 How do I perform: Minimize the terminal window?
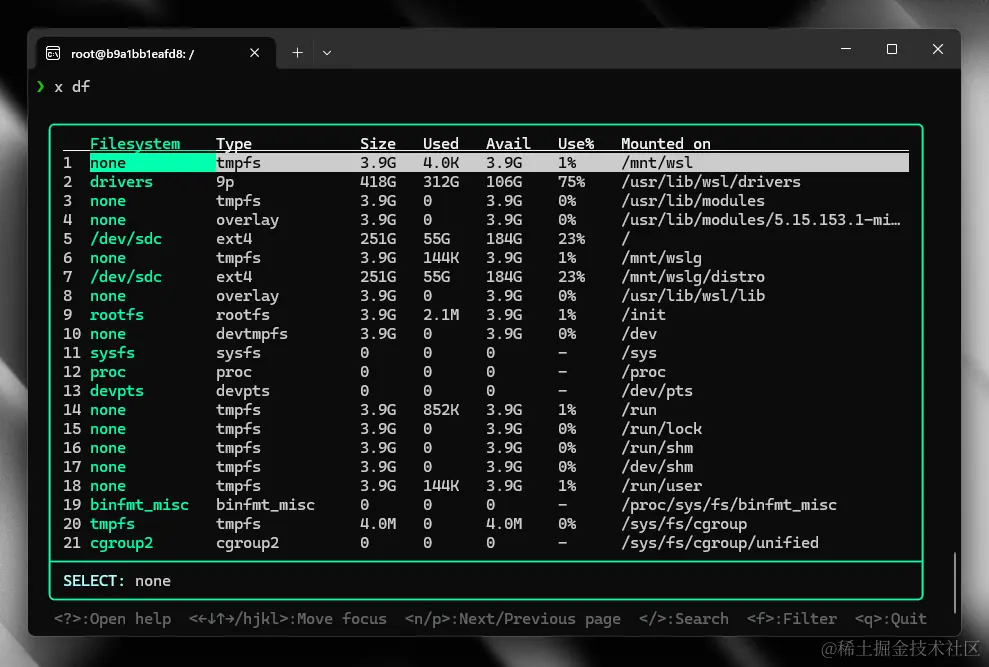pyautogui.click(x=846, y=49)
